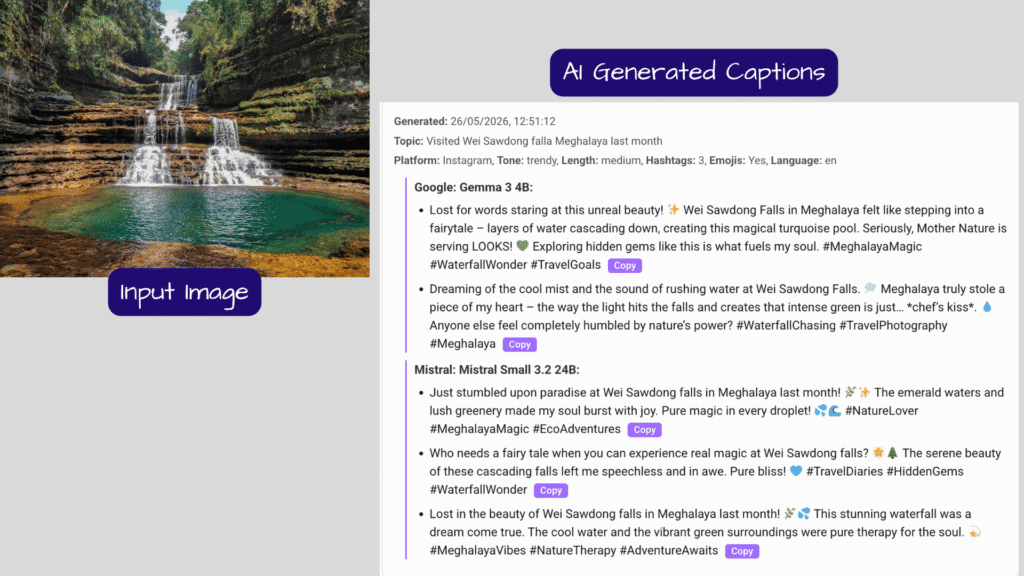
Task: Click the '#TravelPhotography' hashtag text
Action: [893, 325]
